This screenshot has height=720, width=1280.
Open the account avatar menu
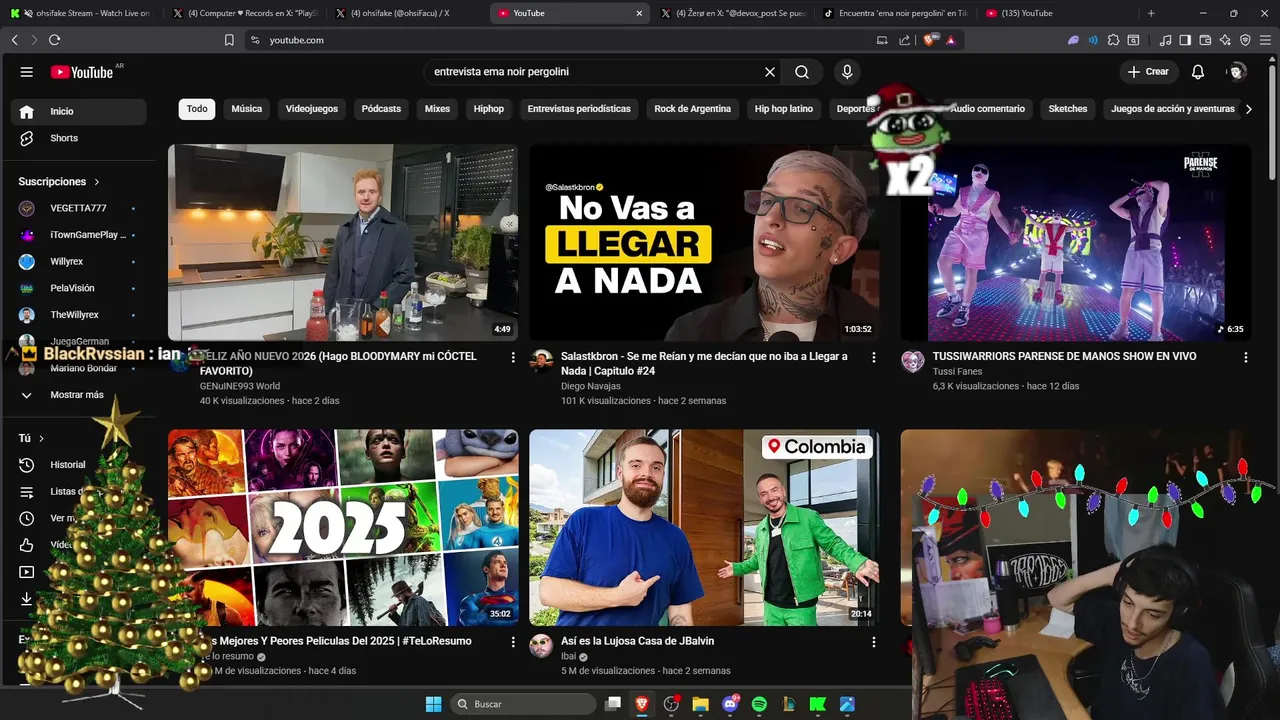point(1237,72)
